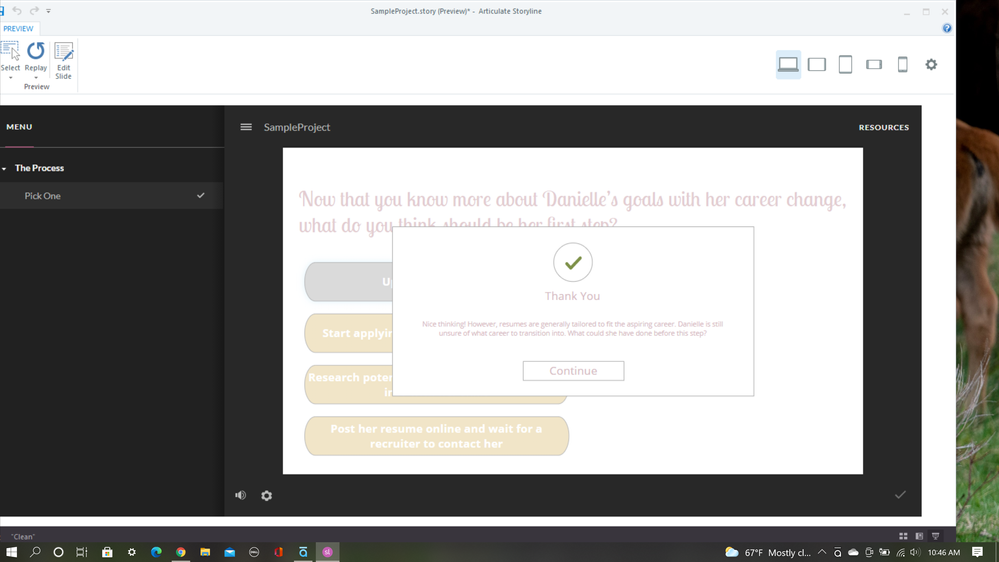
Task: Click the green checkmark circle in feedback
Action: [x=573, y=262]
